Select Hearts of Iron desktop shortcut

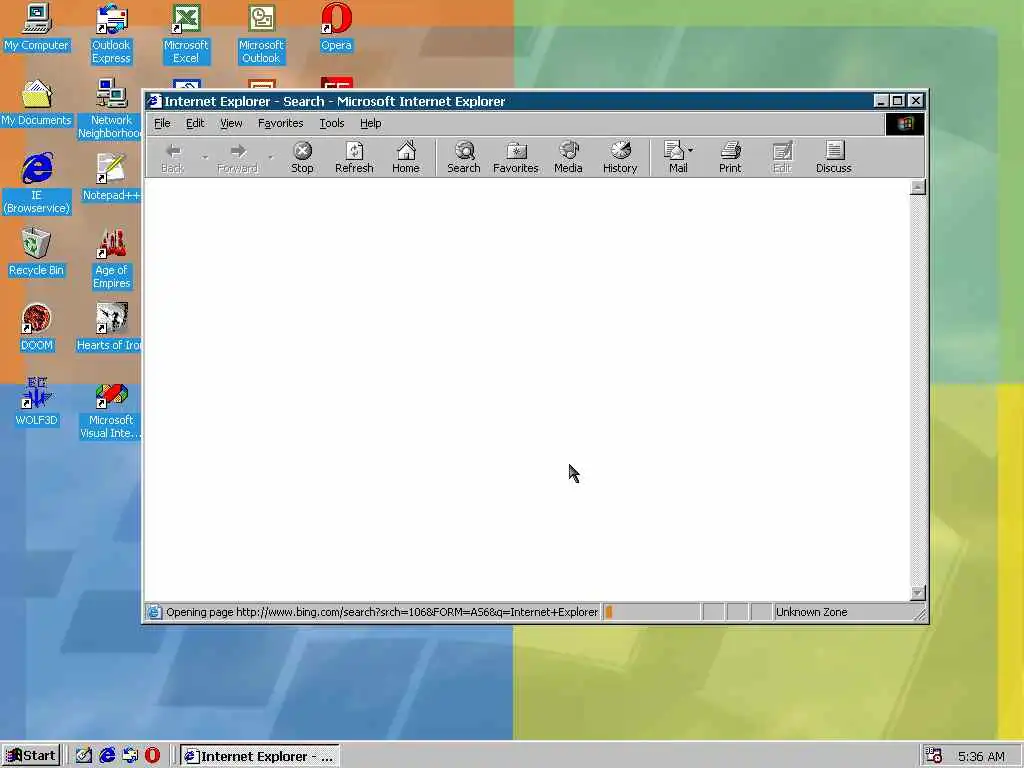pyautogui.click(x=110, y=328)
